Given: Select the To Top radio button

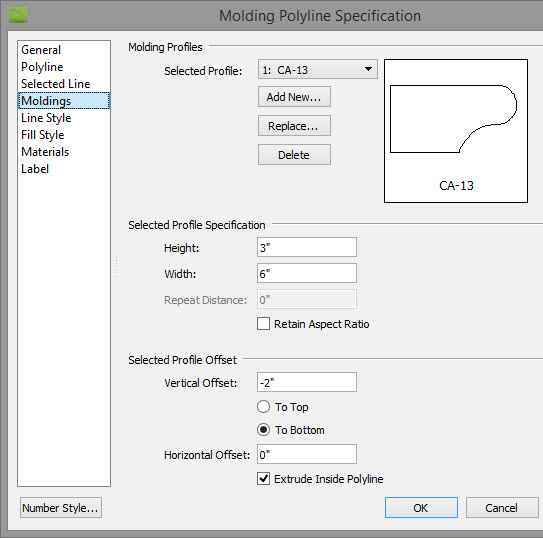Looking at the screenshot, I should (263, 407).
